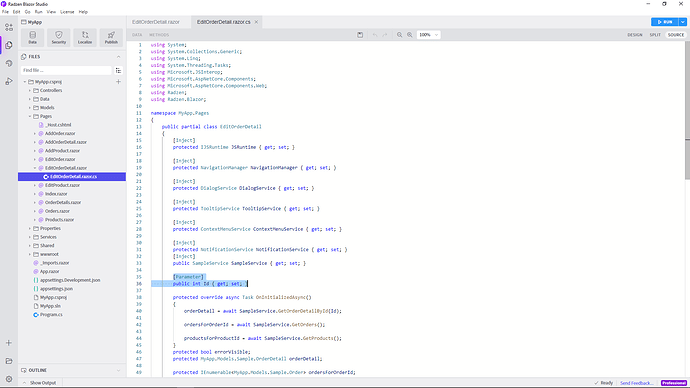Image resolution: width=690 pixels, height=388 pixels.
Task: Zoom out with magnifier minus
Action: point(400,35)
